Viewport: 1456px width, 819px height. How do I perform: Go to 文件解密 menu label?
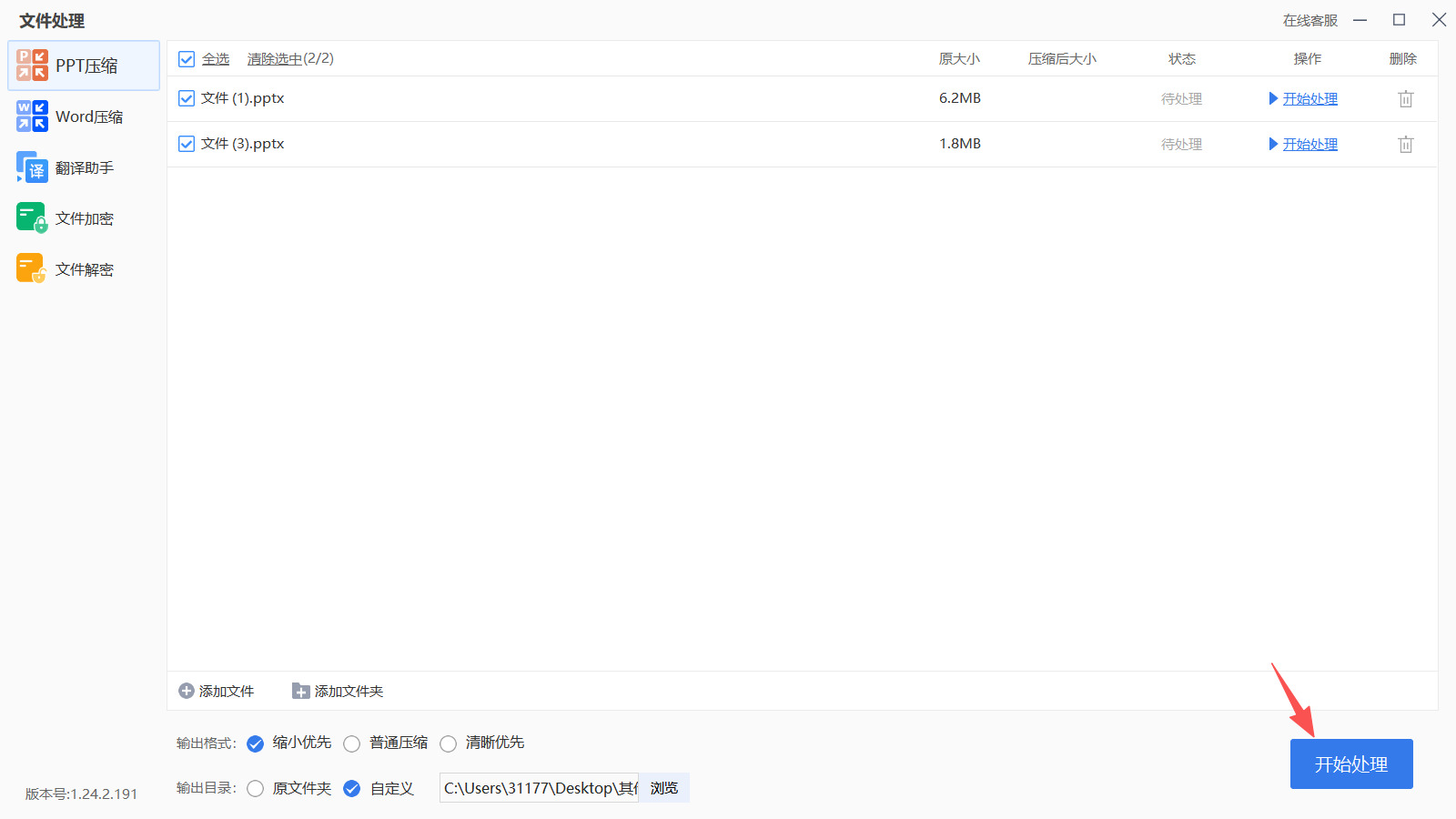click(x=85, y=269)
